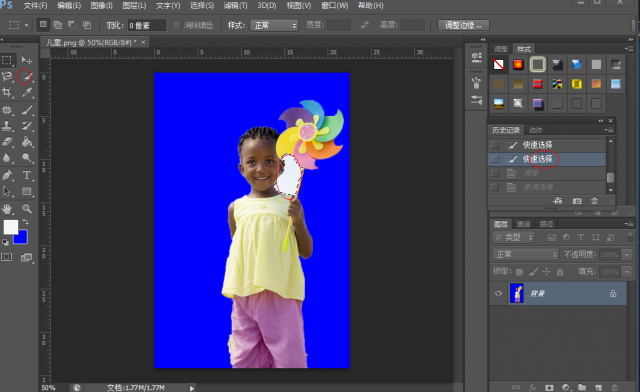Select the Rectangle shape tool

click(27, 191)
